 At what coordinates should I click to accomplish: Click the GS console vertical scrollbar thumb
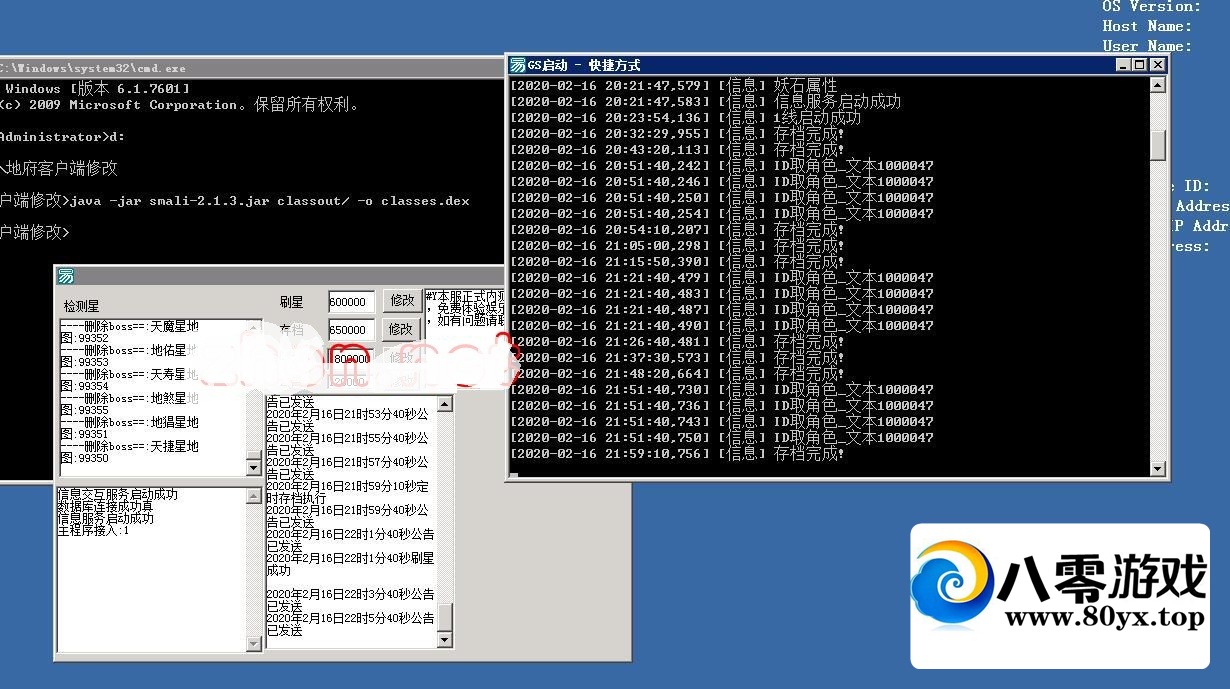click(1158, 145)
